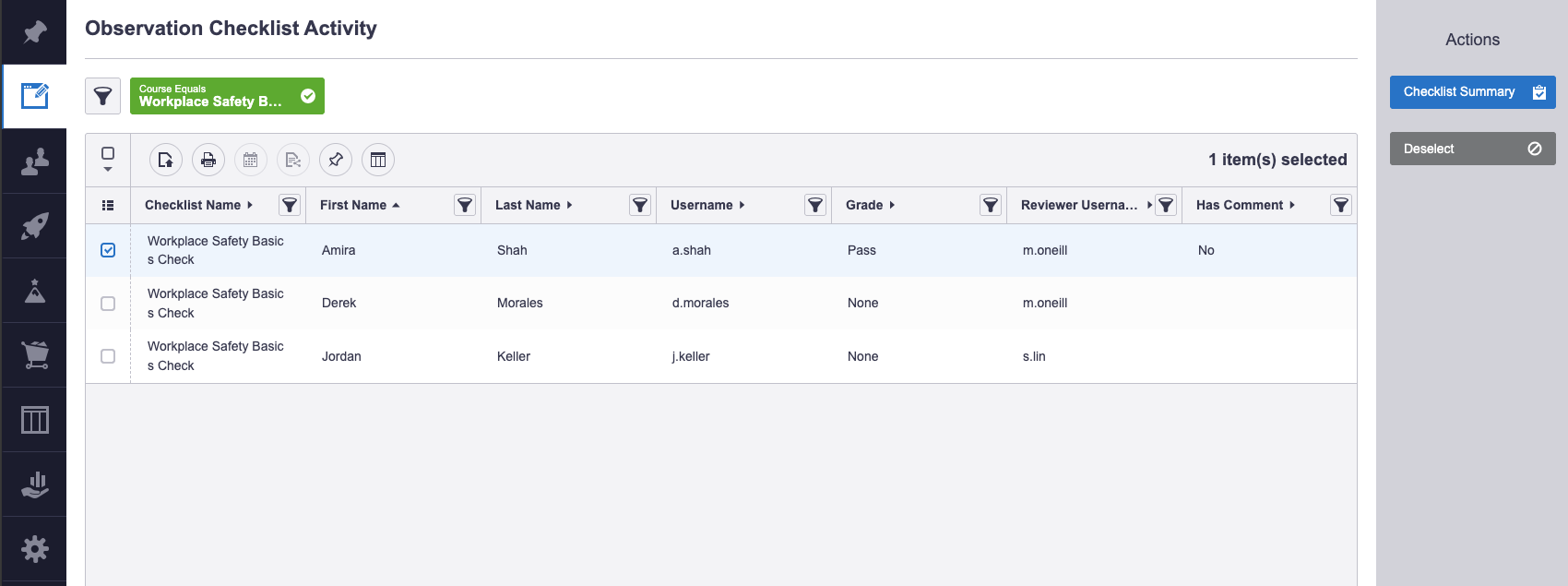Check the Jordan Keller row checkbox
1568x586 pixels.
(108, 356)
